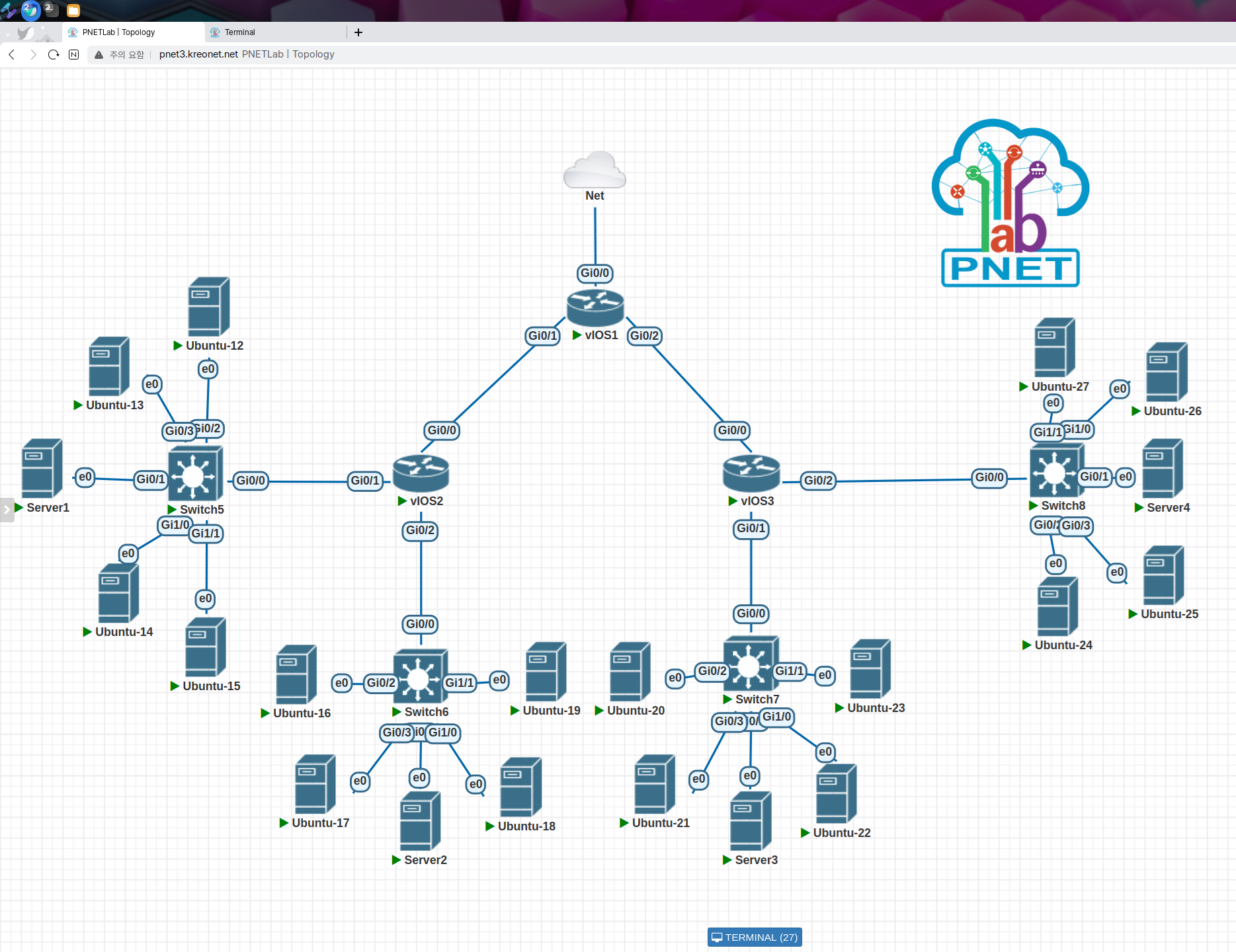Go back in browser history

point(12,54)
